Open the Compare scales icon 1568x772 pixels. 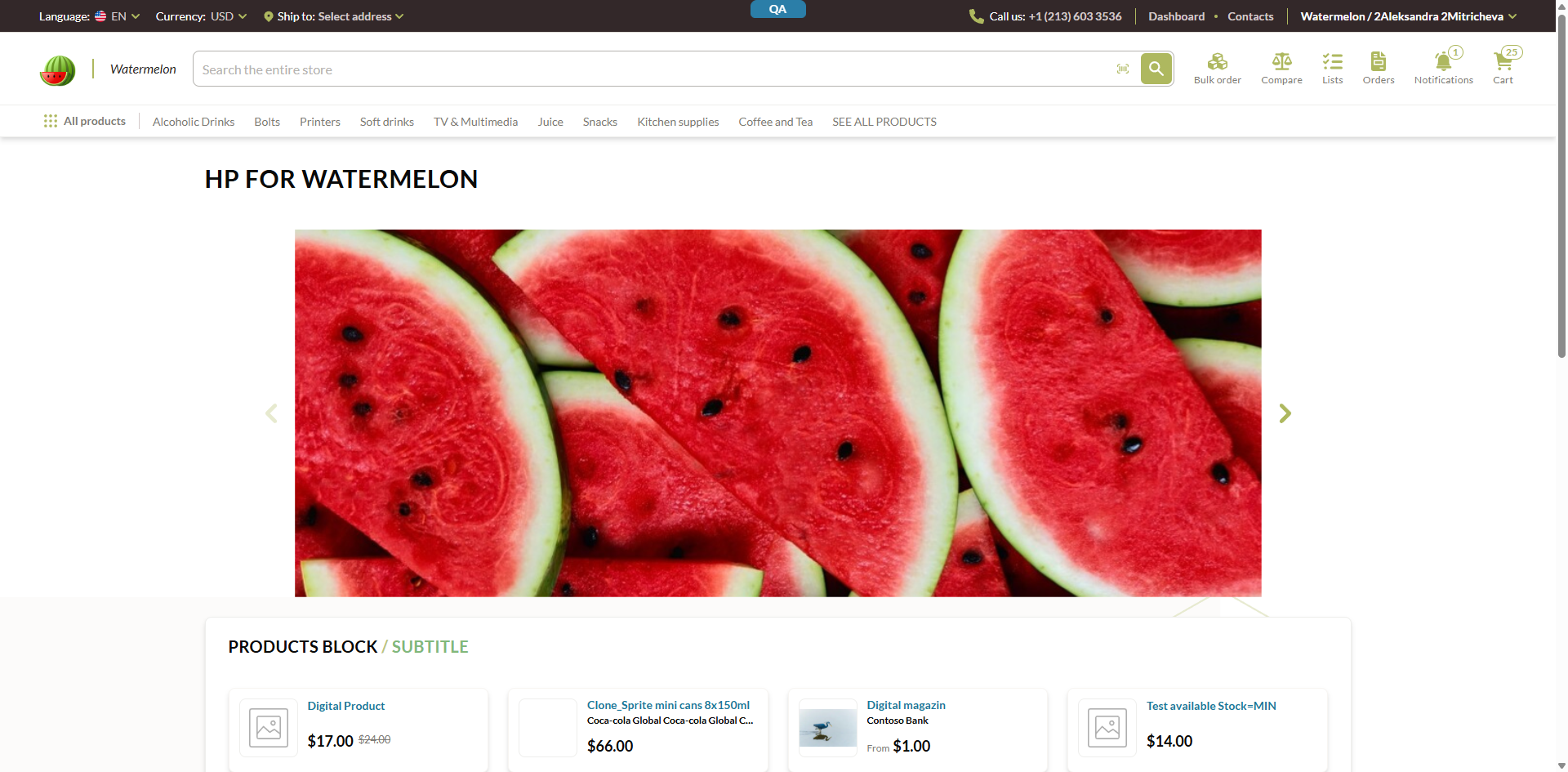tap(1281, 61)
